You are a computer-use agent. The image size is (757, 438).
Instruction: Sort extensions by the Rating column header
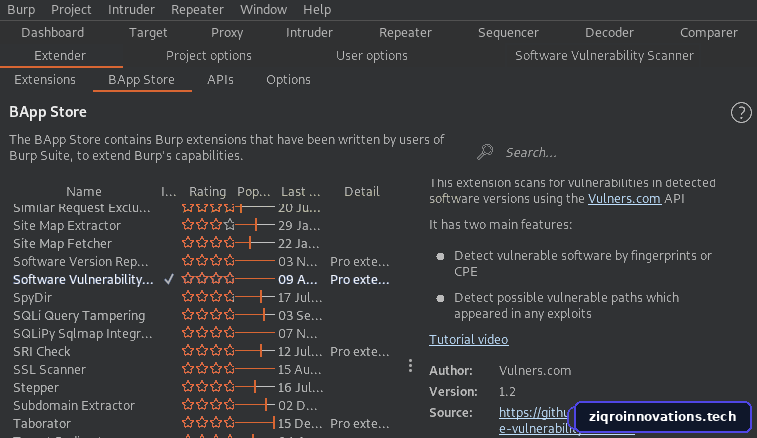(x=207, y=192)
